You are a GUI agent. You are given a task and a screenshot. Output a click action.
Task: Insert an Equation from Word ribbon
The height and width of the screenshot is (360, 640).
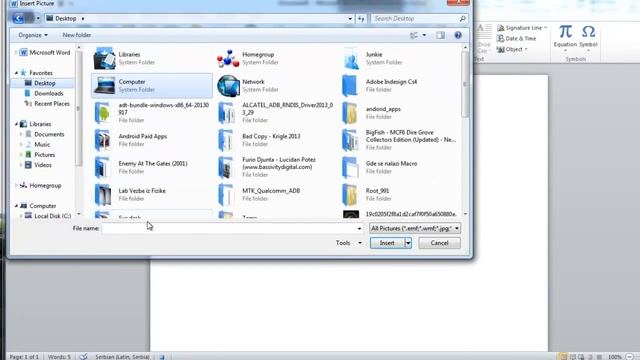565,37
